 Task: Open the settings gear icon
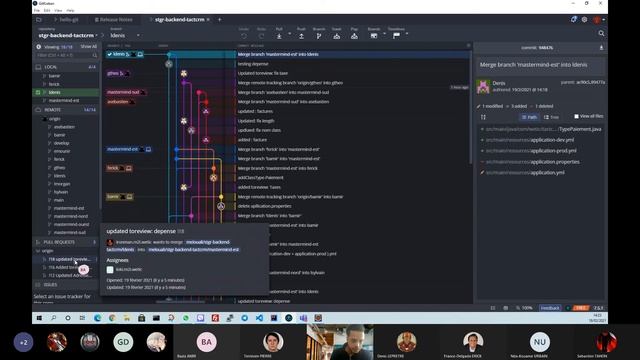[584, 19]
